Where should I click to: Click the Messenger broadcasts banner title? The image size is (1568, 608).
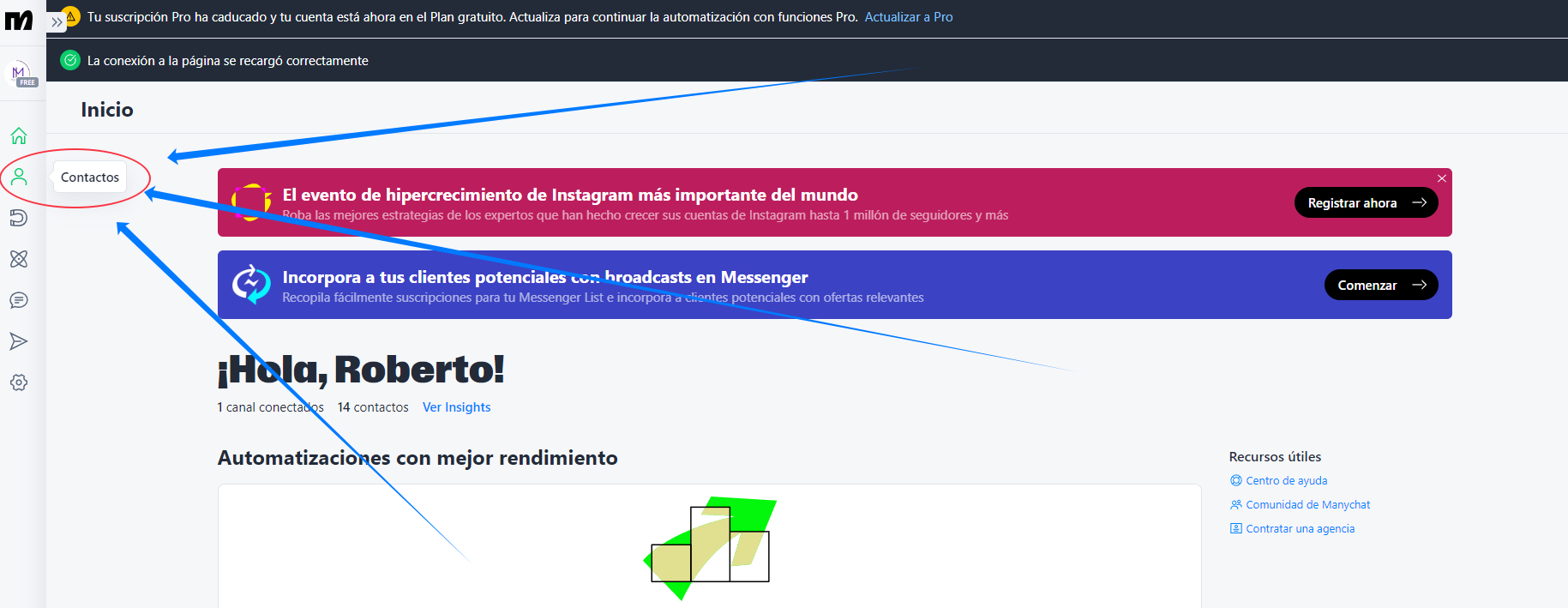click(x=545, y=277)
